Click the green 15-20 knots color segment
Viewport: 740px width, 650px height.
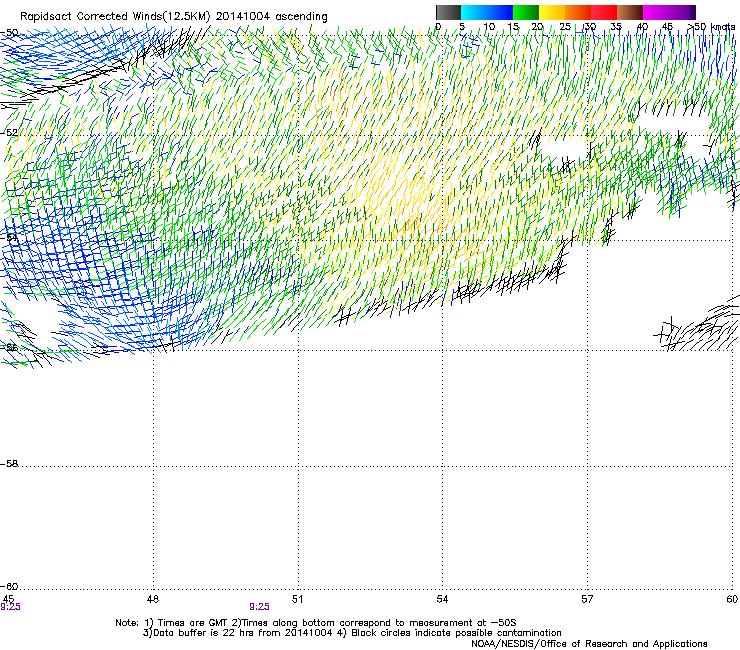[526, 12]
